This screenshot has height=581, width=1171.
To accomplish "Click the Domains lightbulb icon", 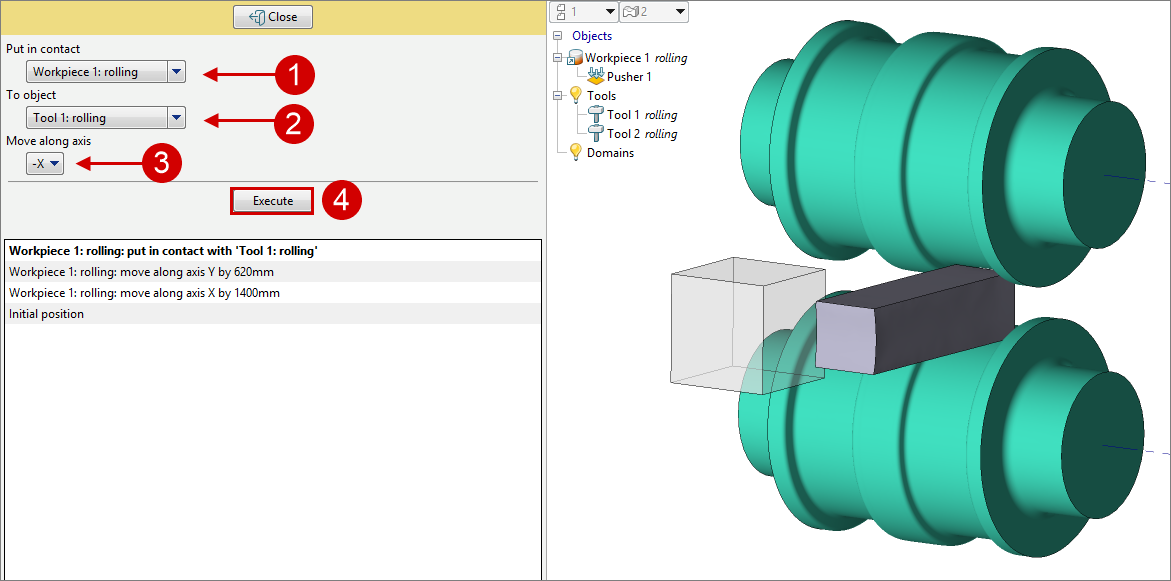I will click(575, 153).
